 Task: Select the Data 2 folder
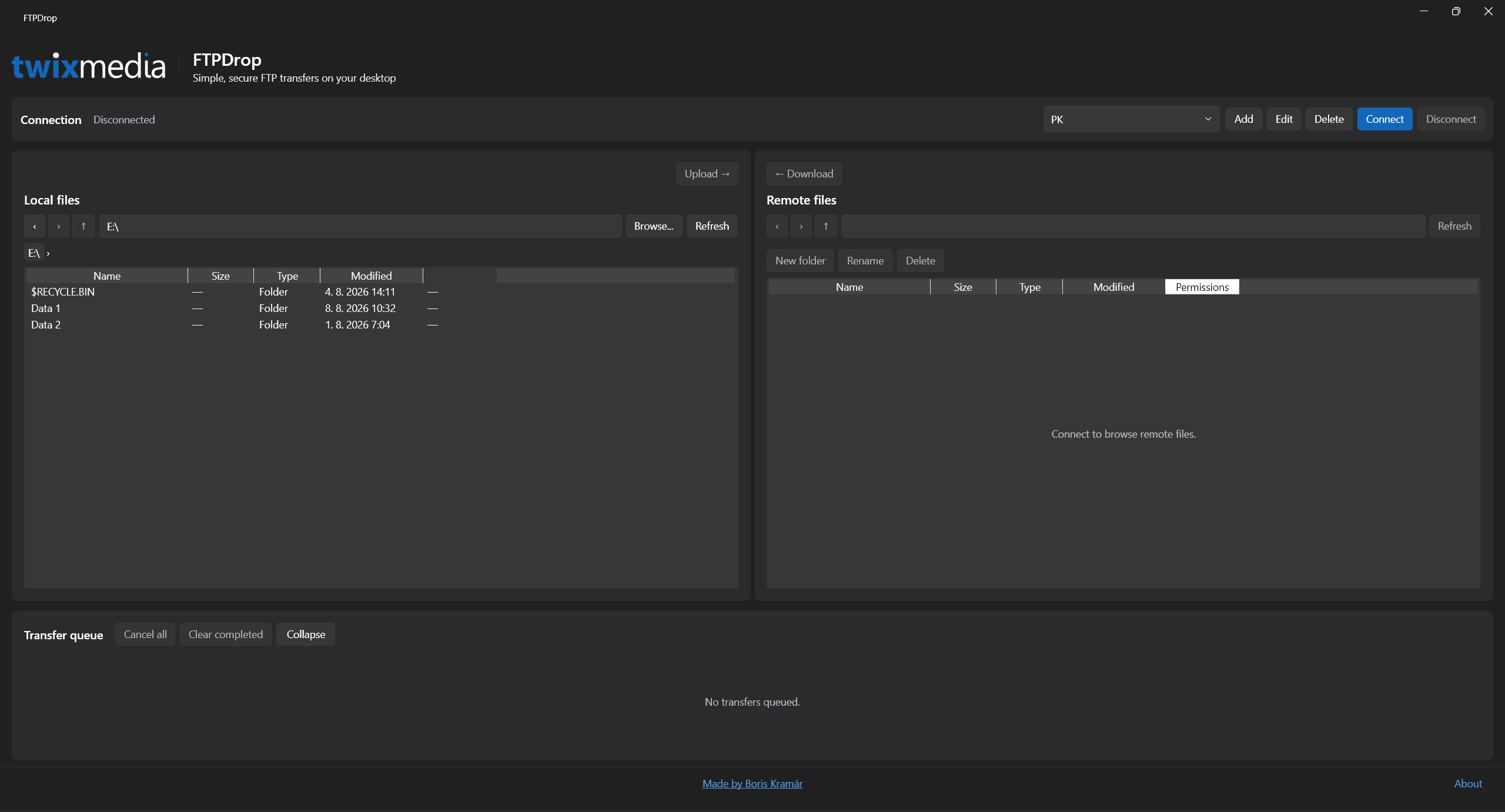pyautogui.click(x=380, y=325)
